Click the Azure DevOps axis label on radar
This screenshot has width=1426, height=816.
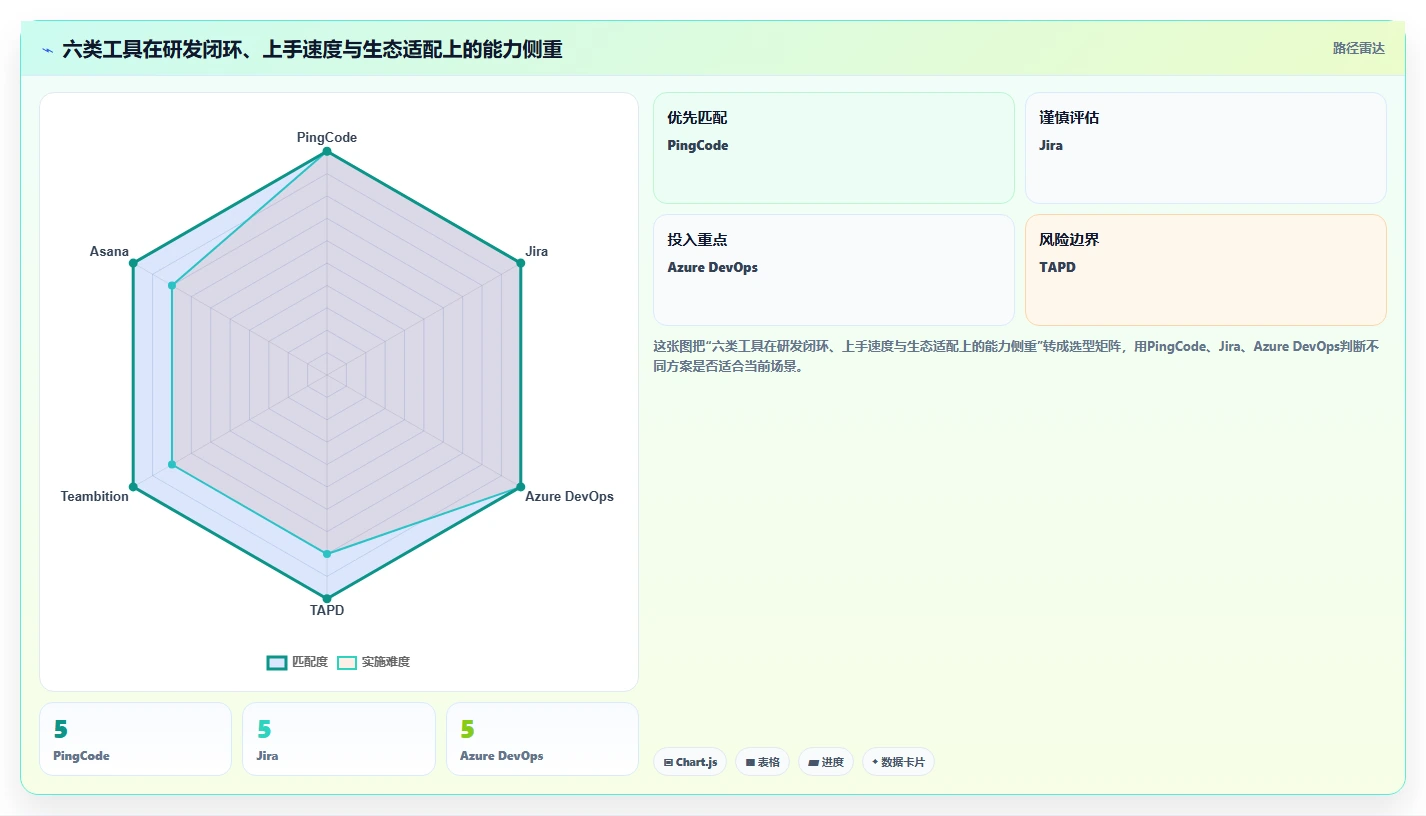pyautogui.click(x=569, y=496)
